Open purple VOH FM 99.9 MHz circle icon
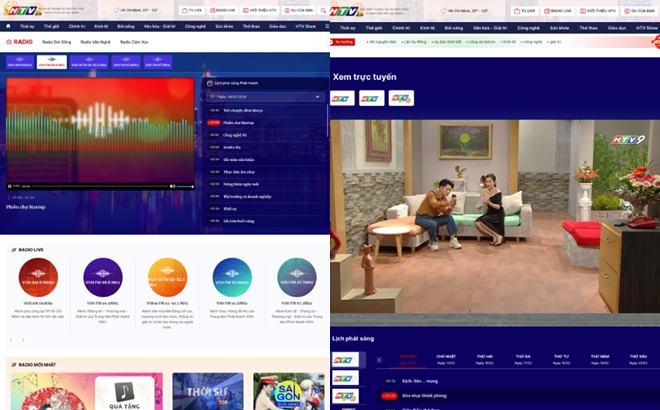Screen dimensions: 660x410 coord(103,277)
